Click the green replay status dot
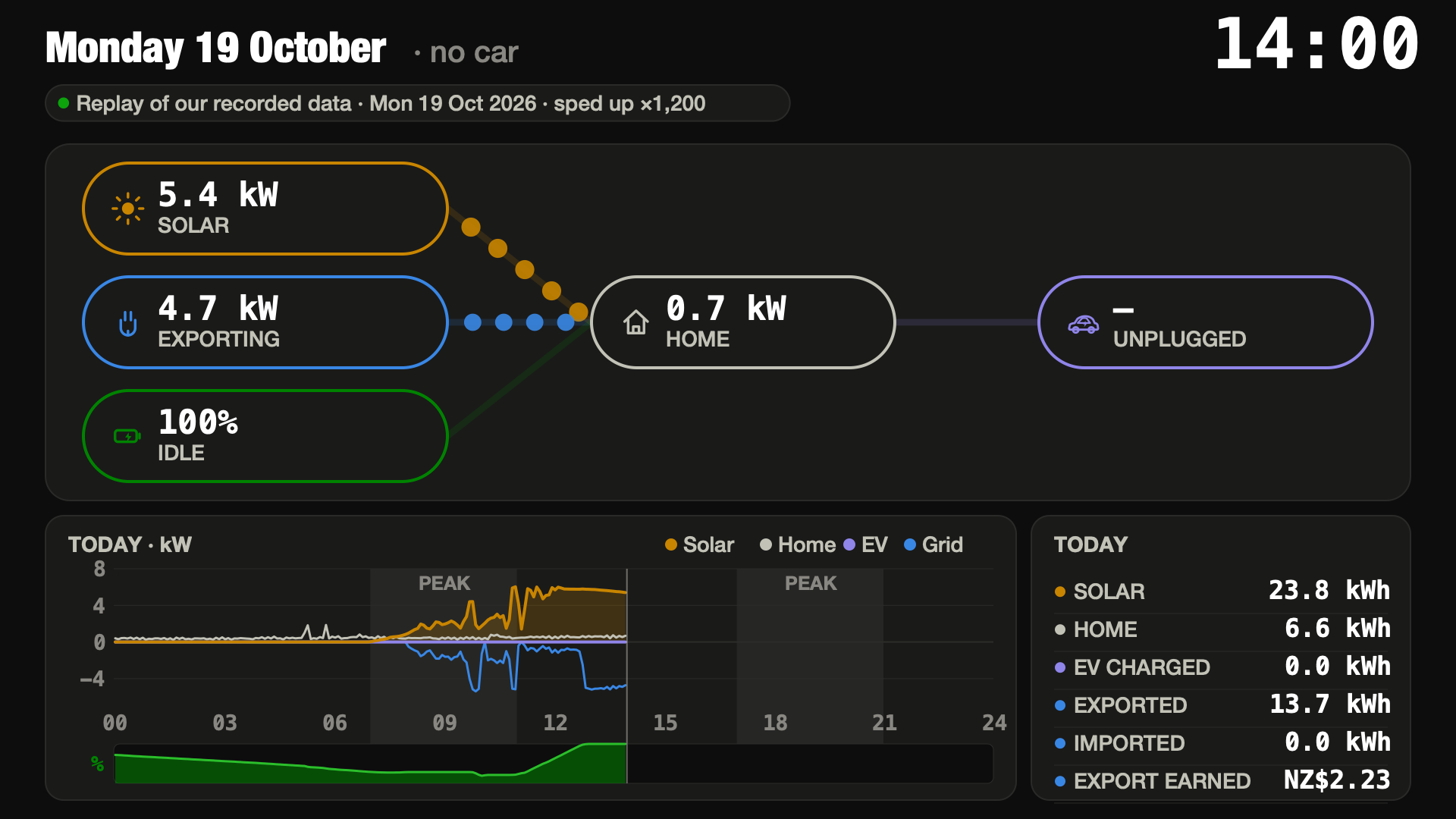This screenshot has height=819, width=1456. [64, 103]
